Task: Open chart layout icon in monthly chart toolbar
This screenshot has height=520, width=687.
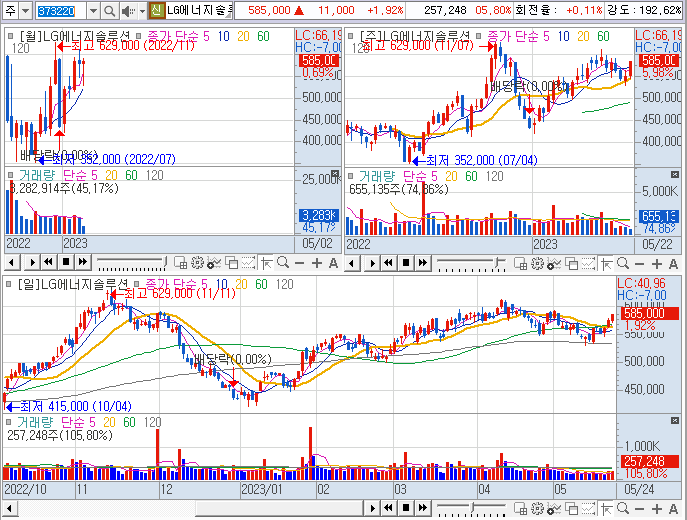Action: coord(181,263)
